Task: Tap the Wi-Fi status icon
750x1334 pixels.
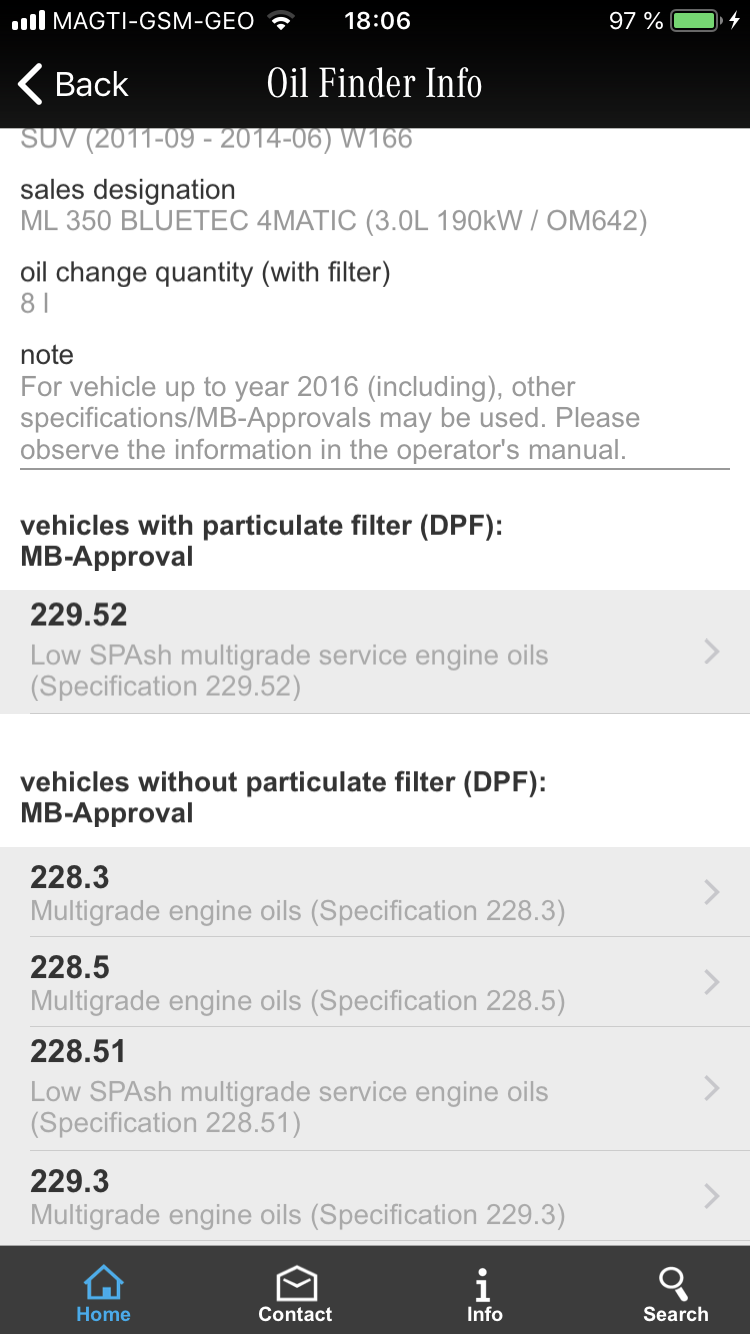Action: (x=283, y=21)
